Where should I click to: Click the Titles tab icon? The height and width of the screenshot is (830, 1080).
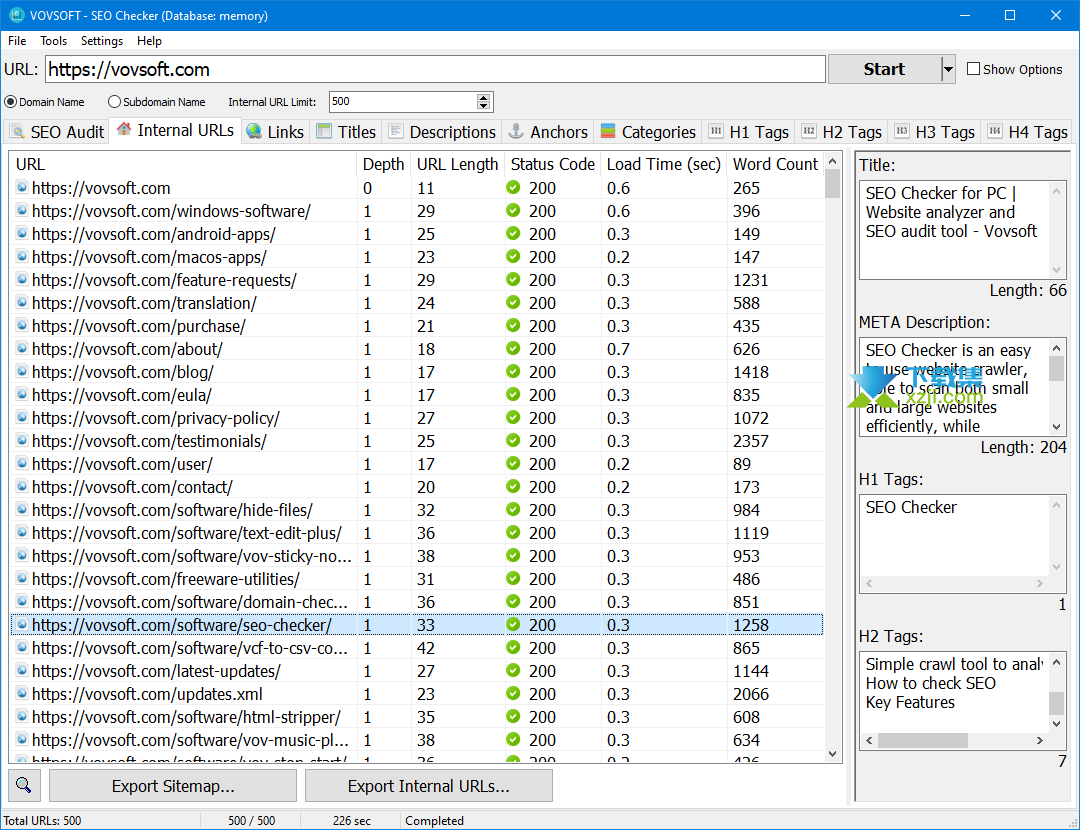[x=324, y=131]
